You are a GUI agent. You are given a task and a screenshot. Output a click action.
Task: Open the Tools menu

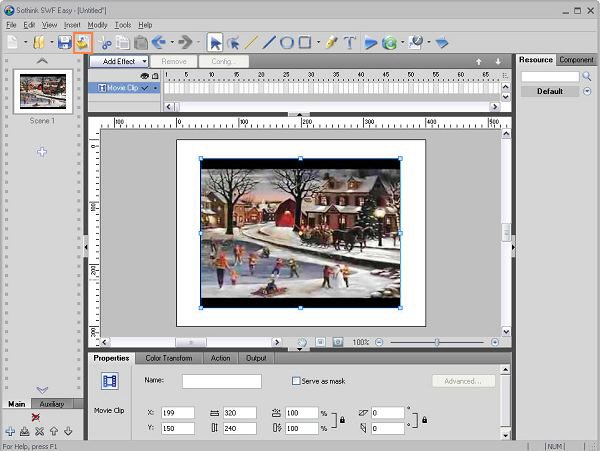pos(123,25)
